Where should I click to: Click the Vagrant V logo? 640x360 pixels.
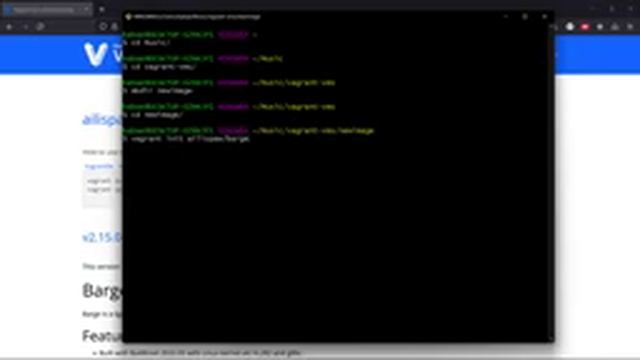[x=95, y=54]
